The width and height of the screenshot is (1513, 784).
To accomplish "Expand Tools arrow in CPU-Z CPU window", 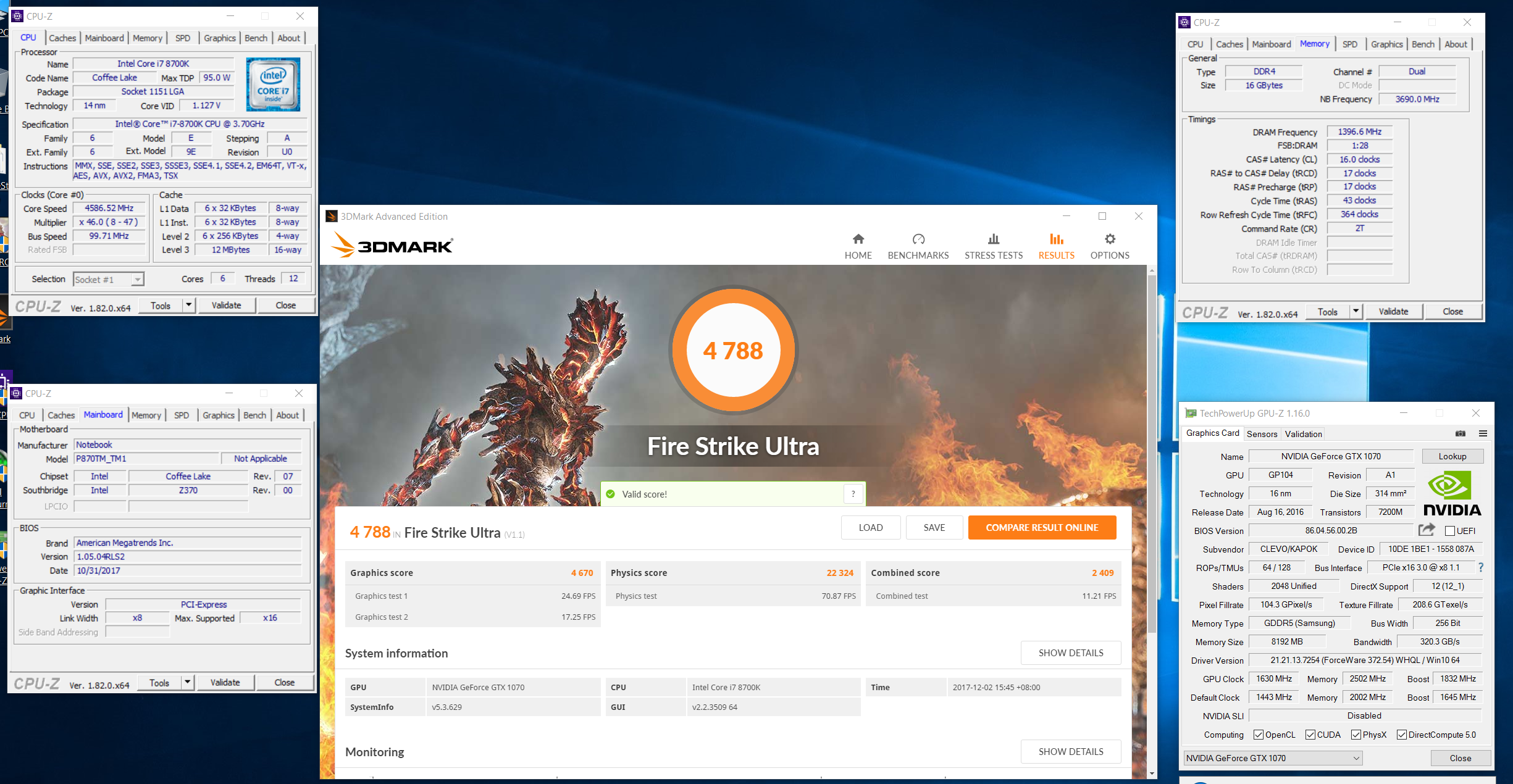I will 189,305.
